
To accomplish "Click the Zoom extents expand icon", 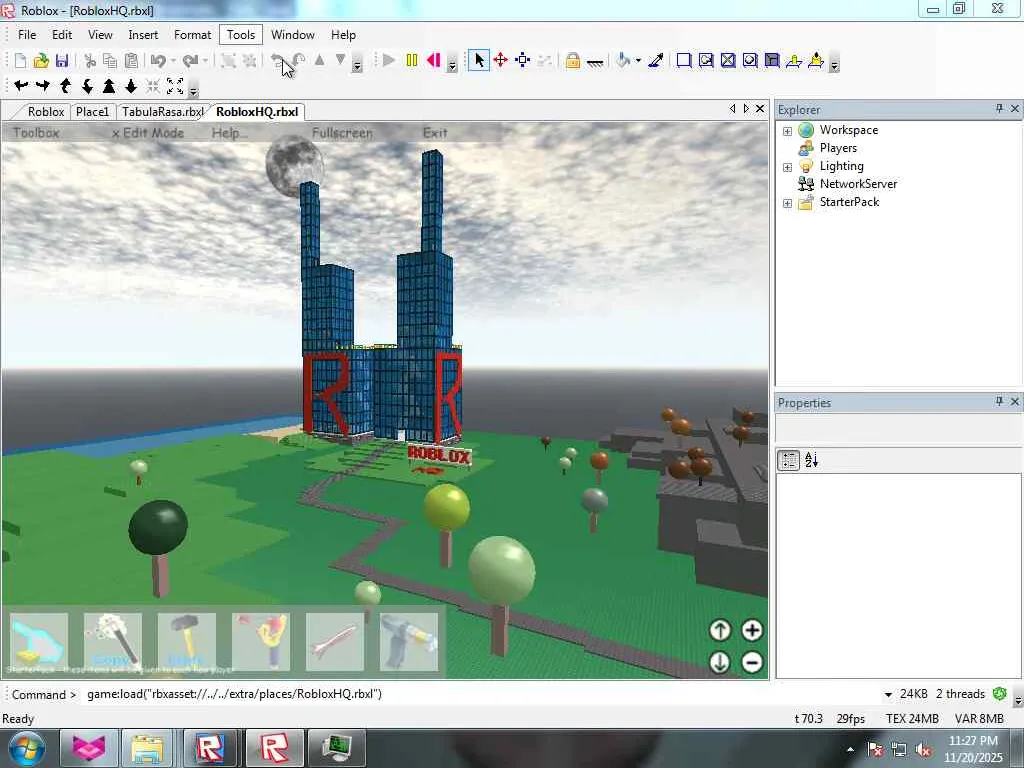I will 175,86.
